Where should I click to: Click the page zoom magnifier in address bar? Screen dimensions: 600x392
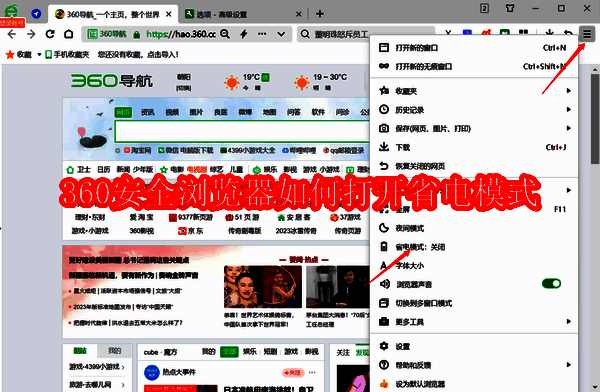225,34
